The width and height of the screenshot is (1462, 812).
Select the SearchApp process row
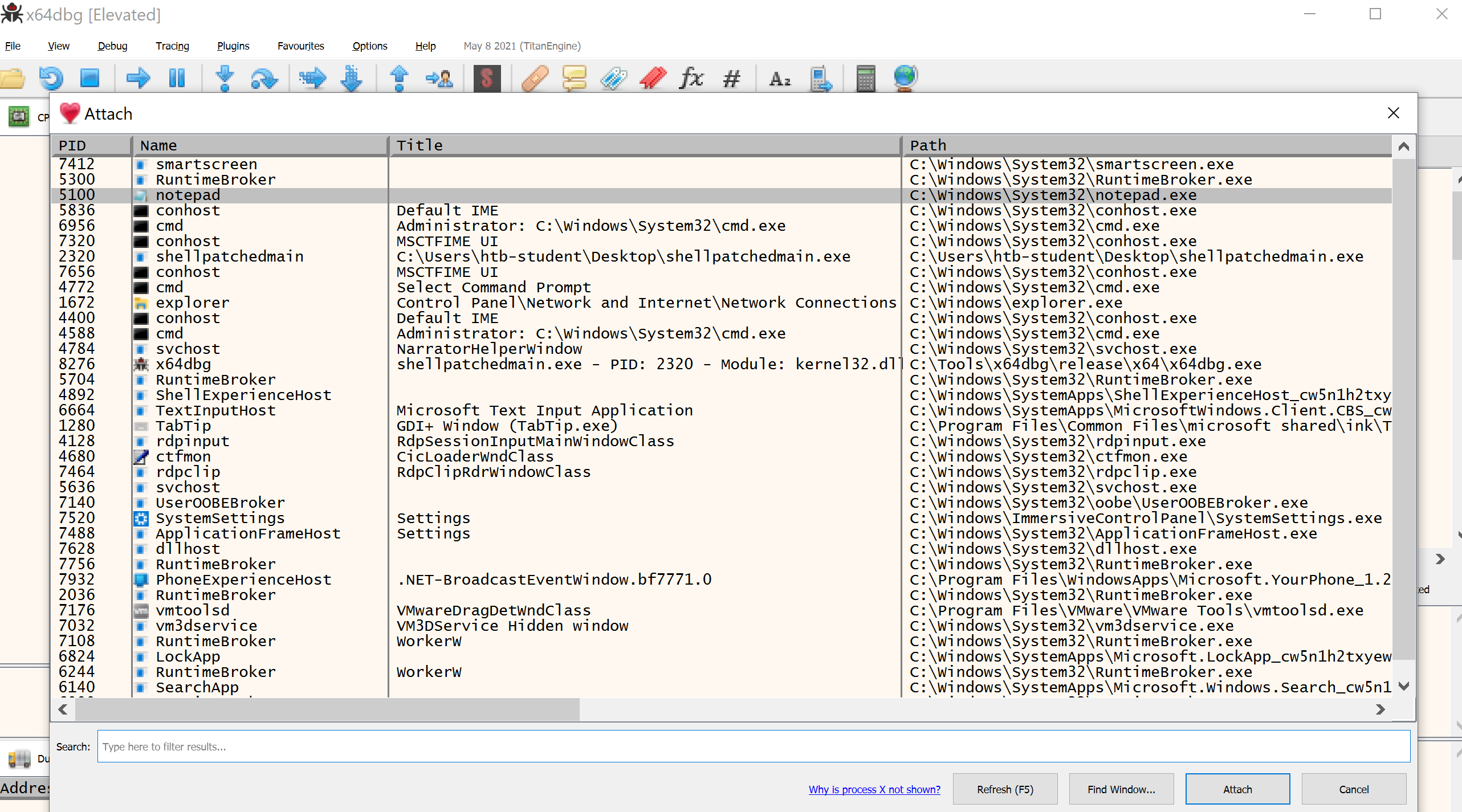tap(722, 687)
